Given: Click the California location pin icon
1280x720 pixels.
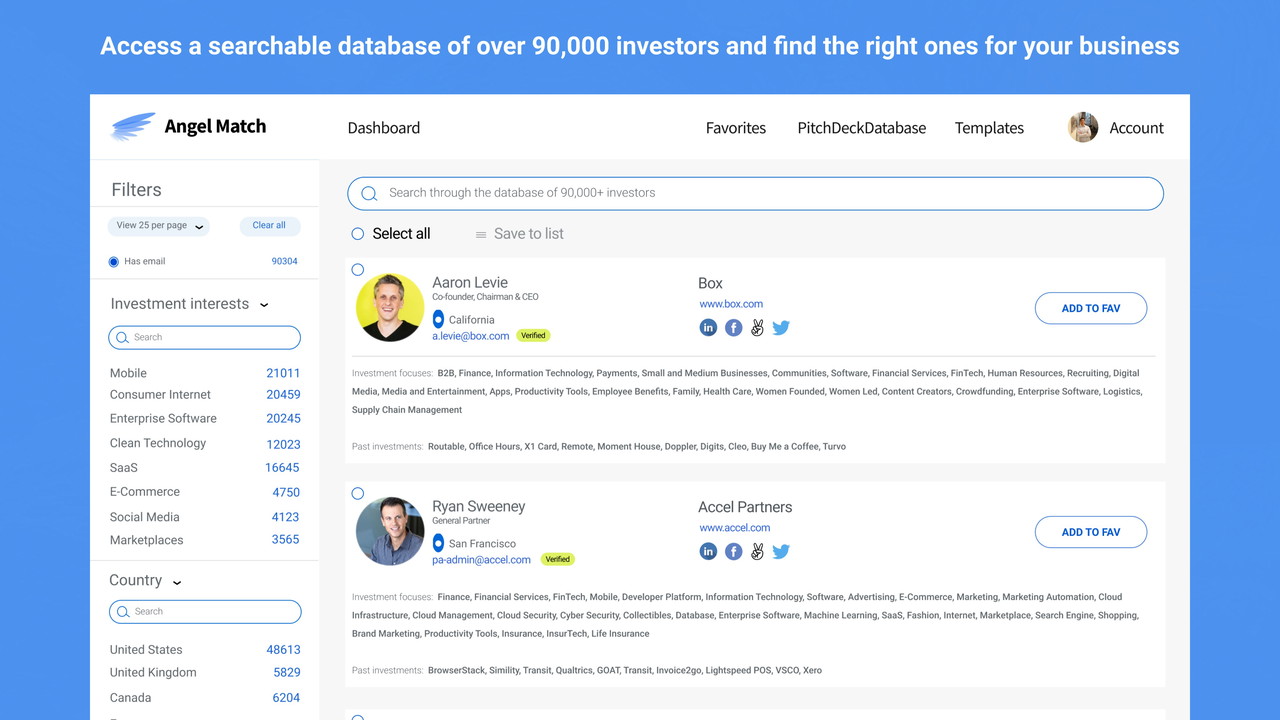Looking at the screenshot, I should coord(438,319).
